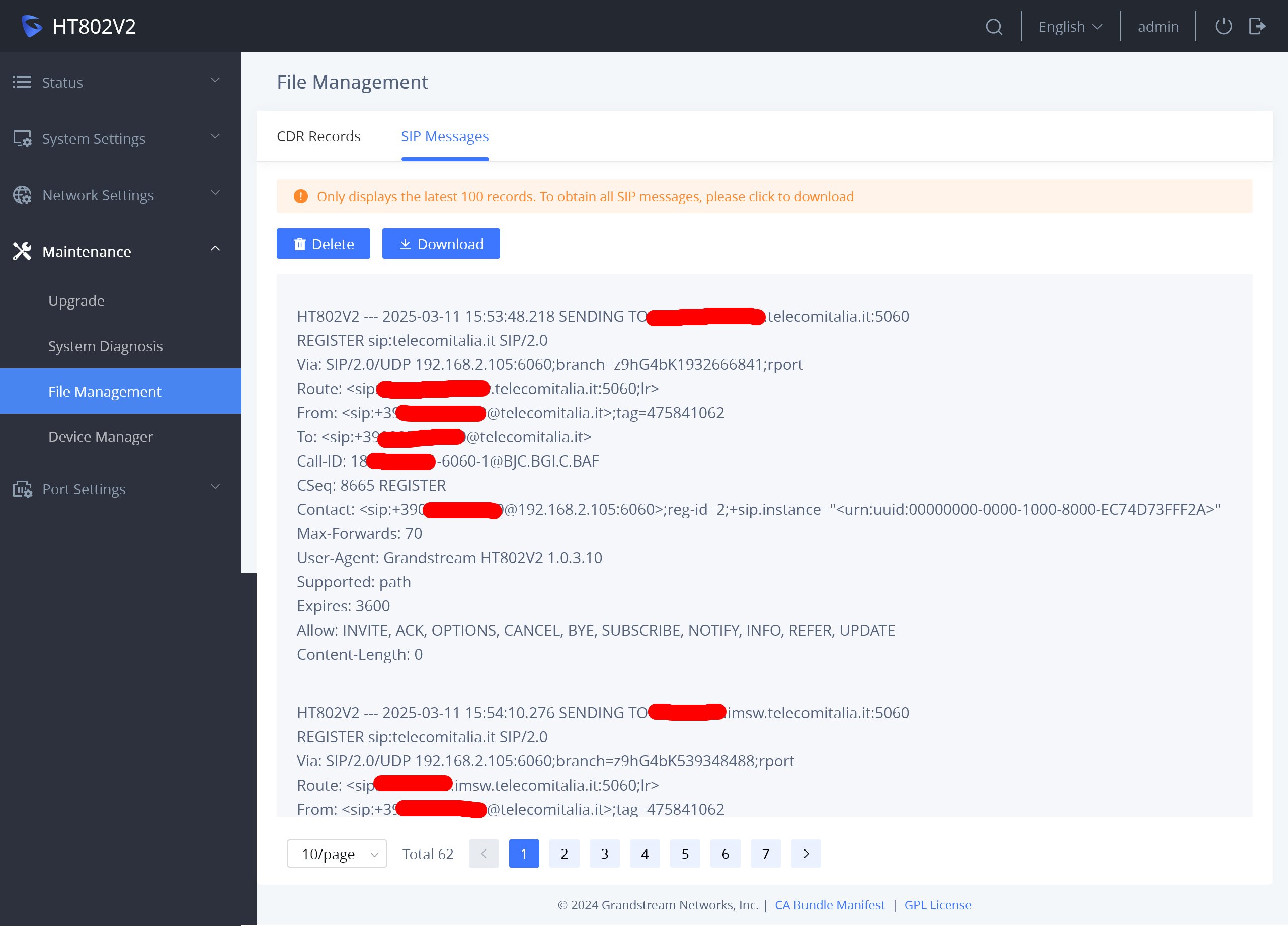Go to page 5
The image size is (1288, 927).
click(x=685, y=853)
